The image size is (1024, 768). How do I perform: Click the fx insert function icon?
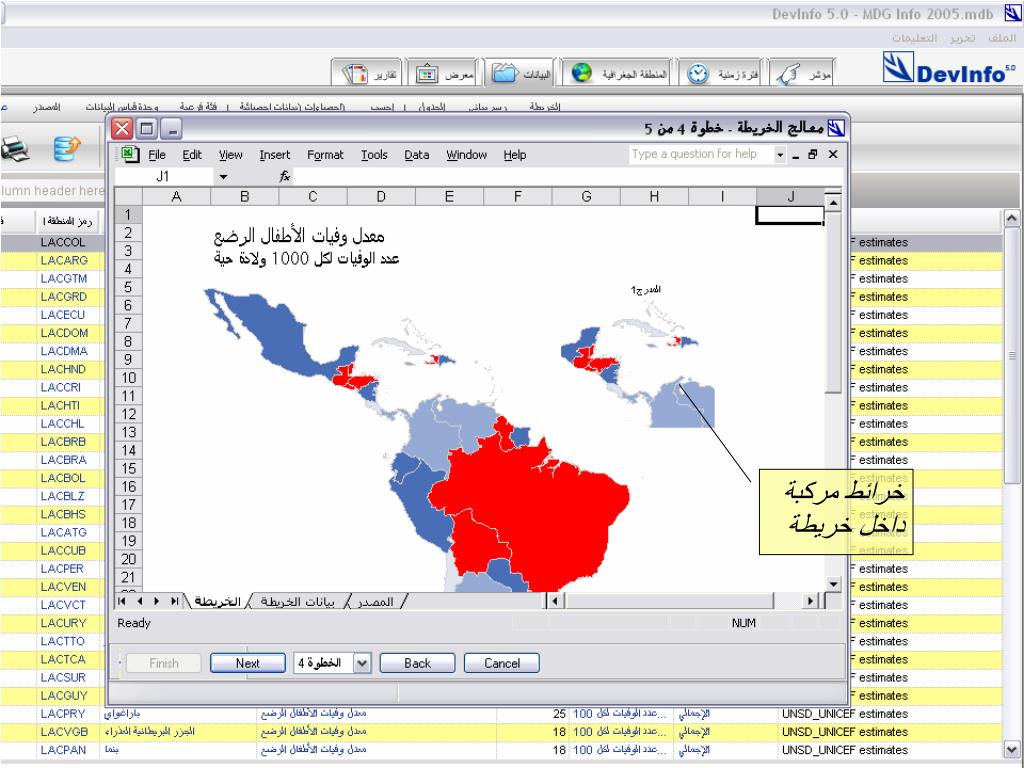pos(285,176)
